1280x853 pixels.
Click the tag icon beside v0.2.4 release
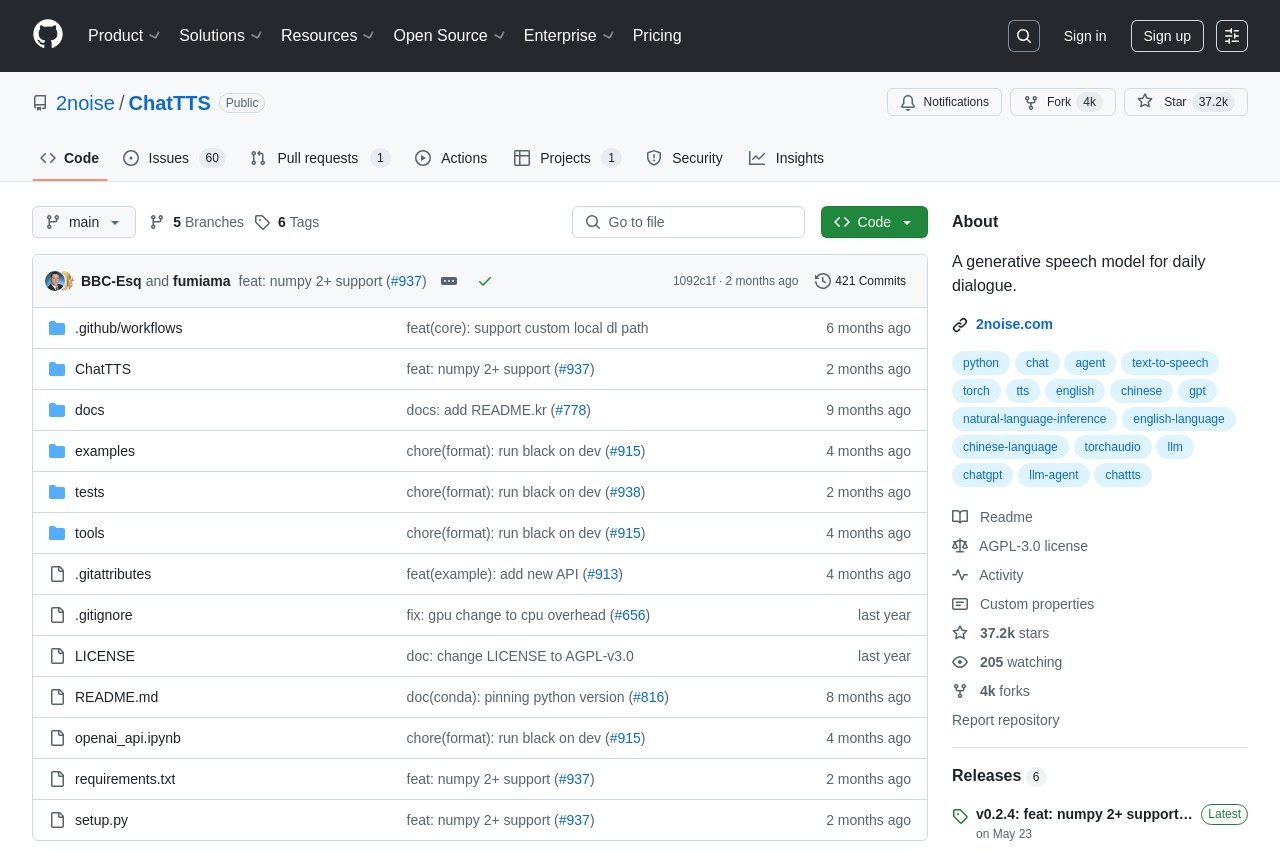pyautogui.click(x=960, y=816)
